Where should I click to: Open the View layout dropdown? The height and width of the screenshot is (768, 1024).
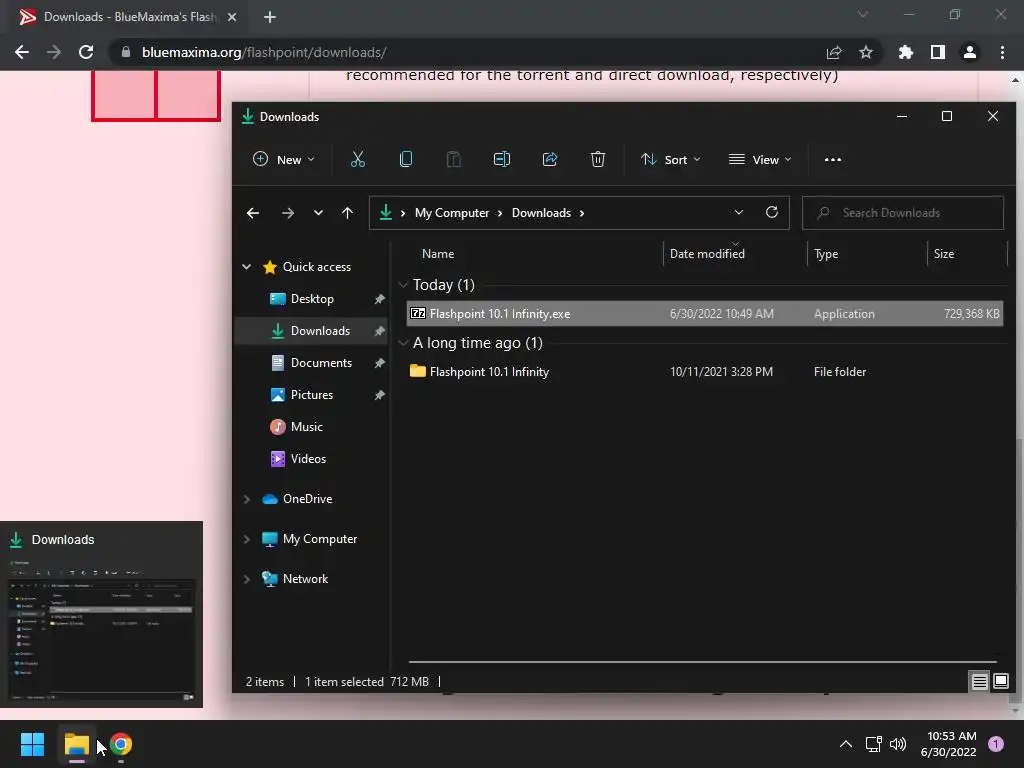point(760,159)
